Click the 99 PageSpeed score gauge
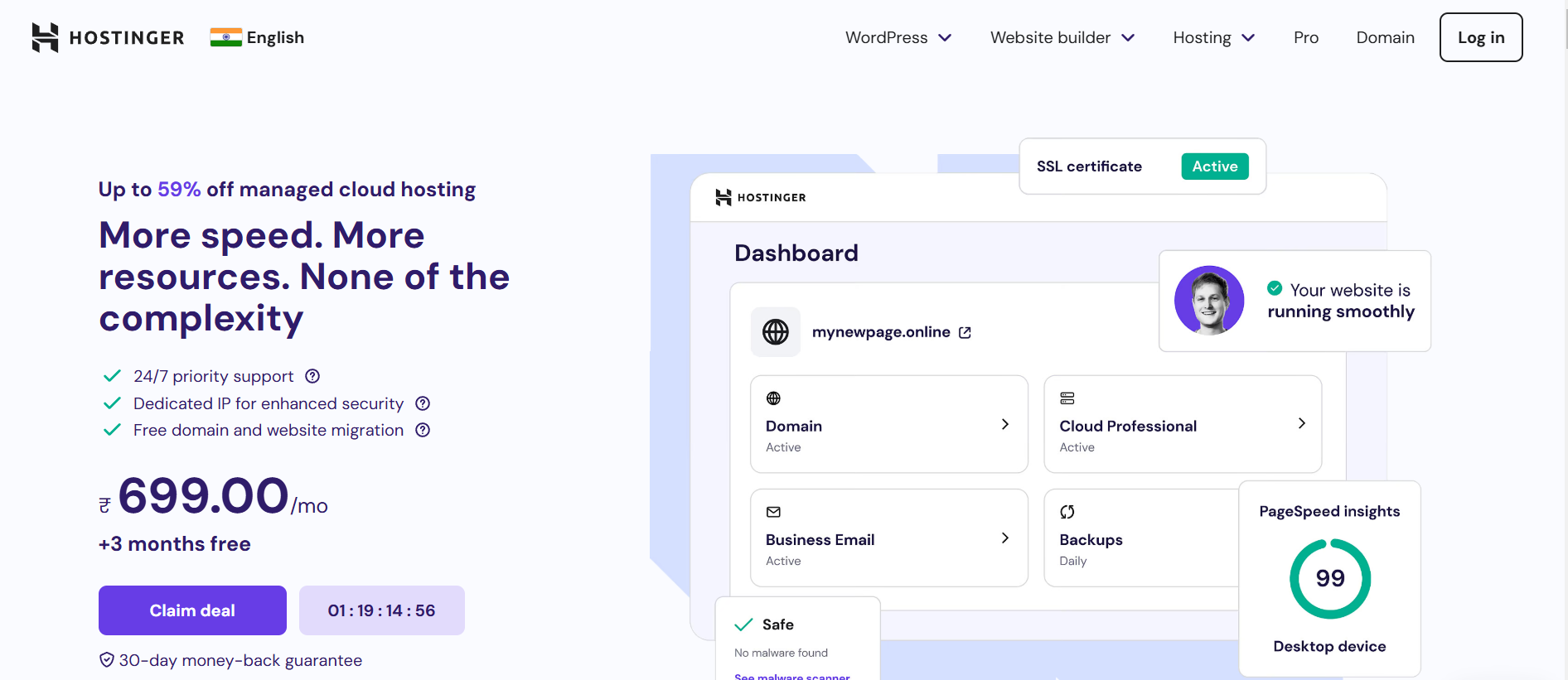1568x680 pixels. pos(1330,578)
